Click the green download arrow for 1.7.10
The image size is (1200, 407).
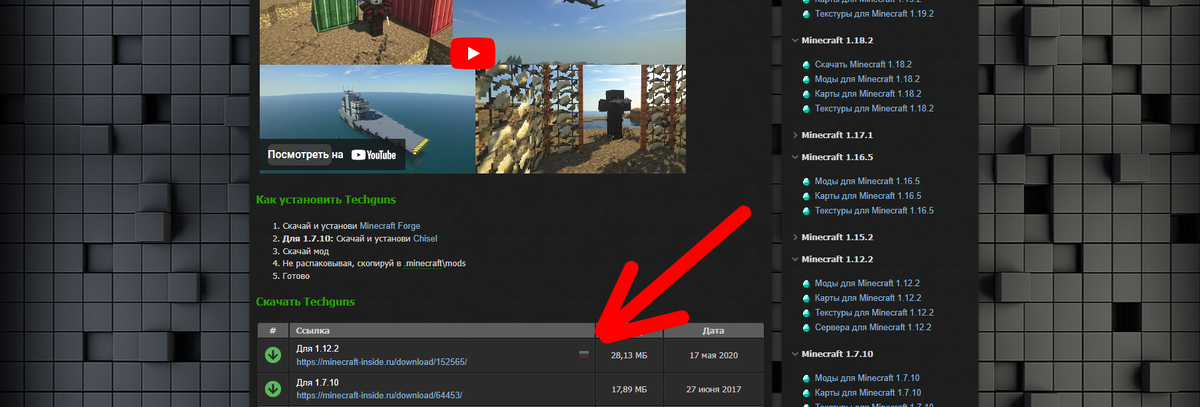click(x=272, y=389)
